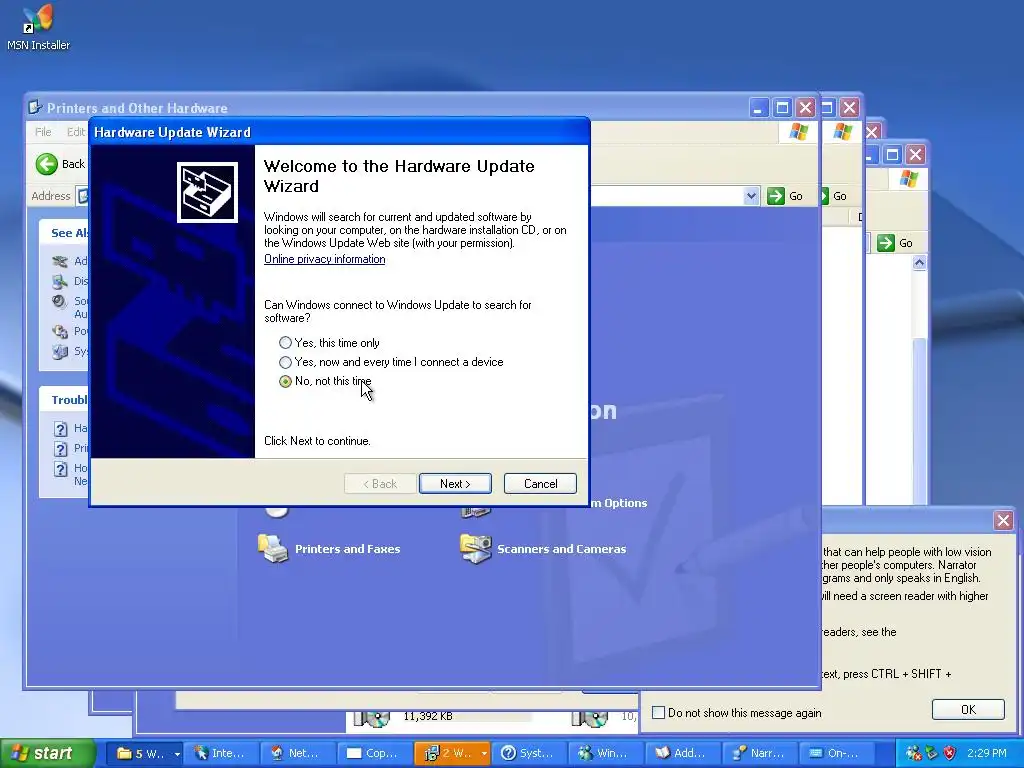Viewport: 1024px width, 768px height.
Task: Switch to the Windows Messenger taskbar button
Action: (x=605, y=754)
